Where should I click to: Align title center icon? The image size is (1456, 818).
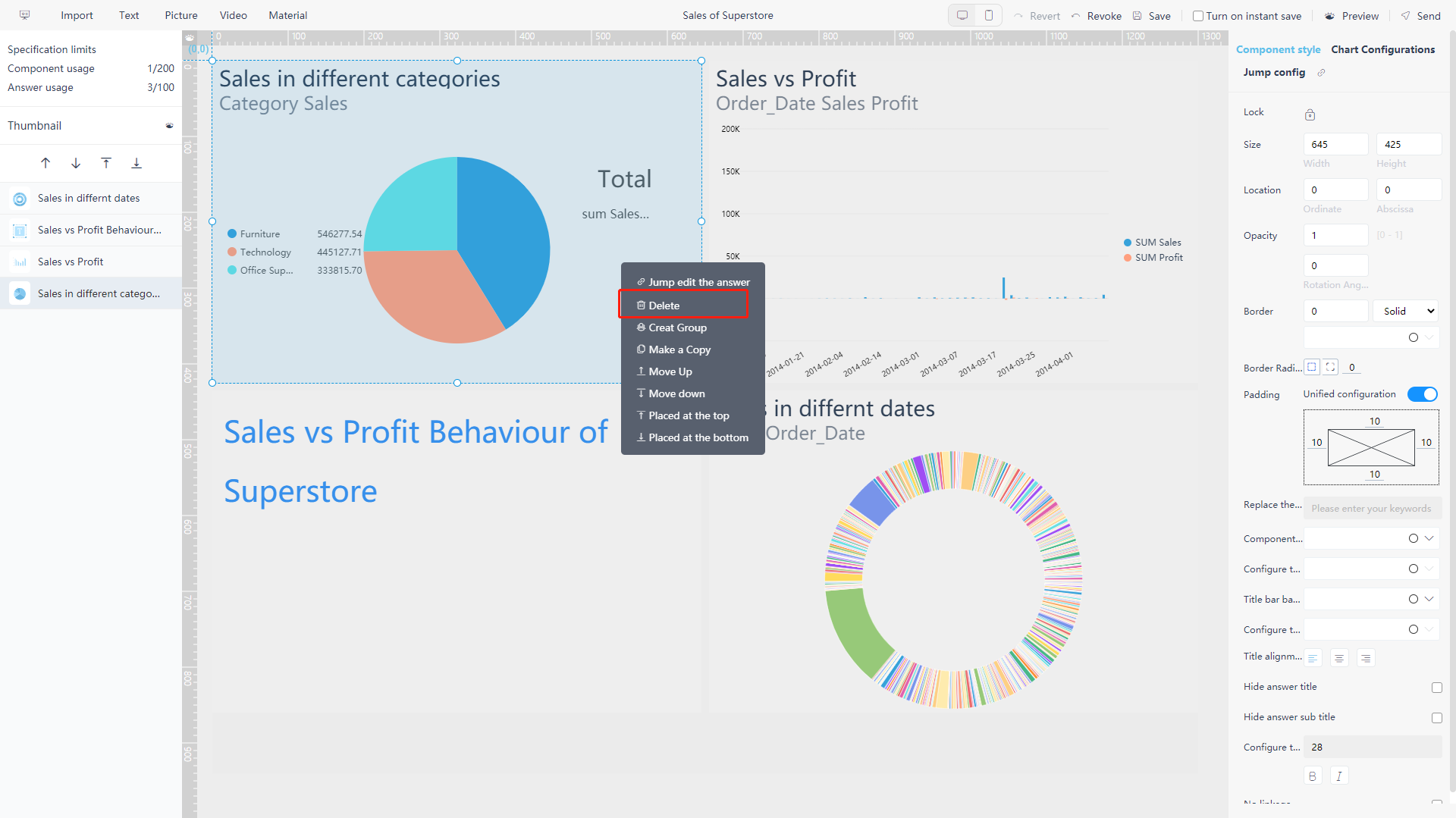tap(1339, 658)
